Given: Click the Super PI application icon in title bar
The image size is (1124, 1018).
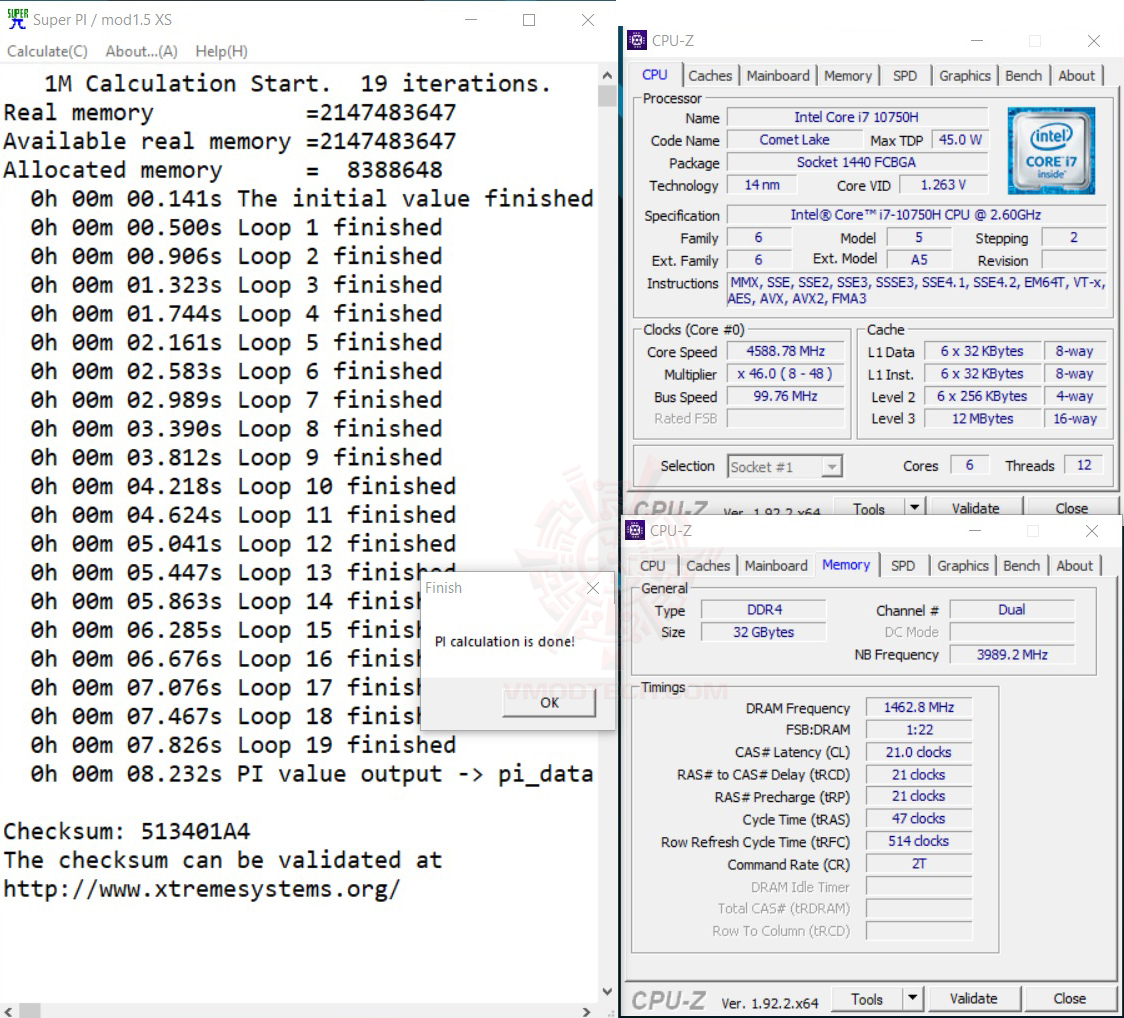Looking at the screenshot, I should pos(17,19).
